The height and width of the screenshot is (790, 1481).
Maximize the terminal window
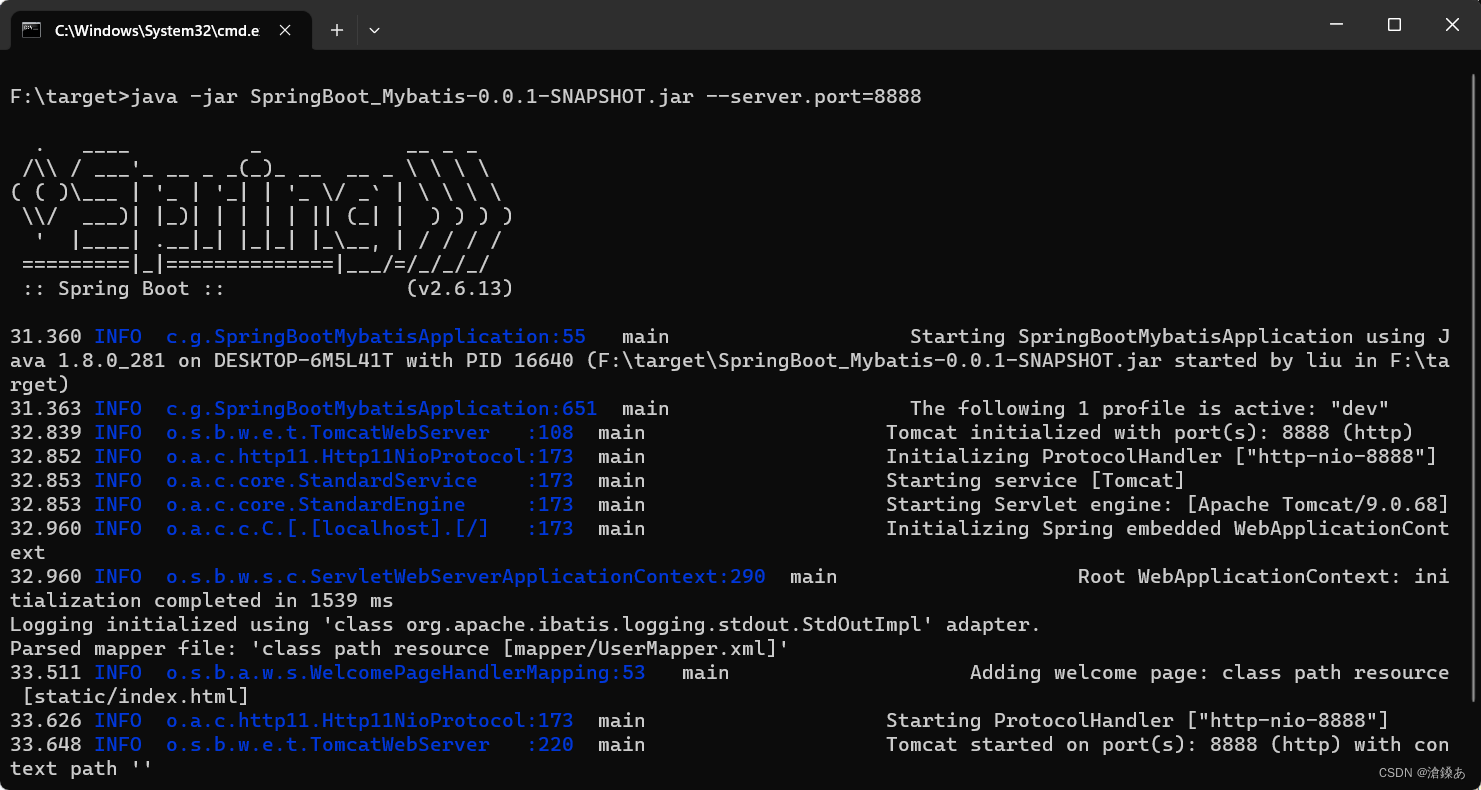tap(1394, 25)
